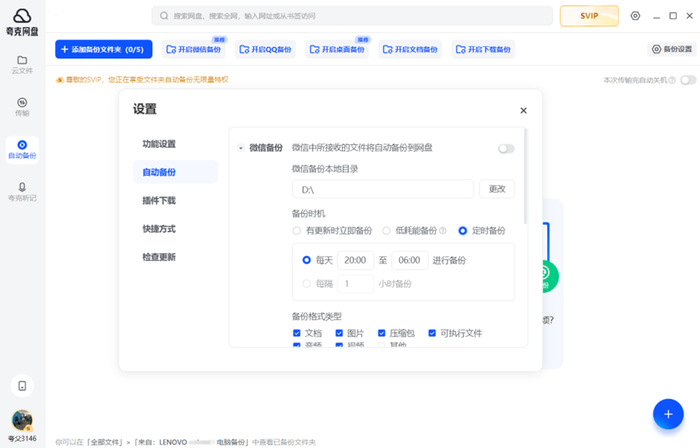The height and width of the screenshot is (448, 700).
Task: Click the mobile device icon in sidebar
Action: click(x=22, y=386)
